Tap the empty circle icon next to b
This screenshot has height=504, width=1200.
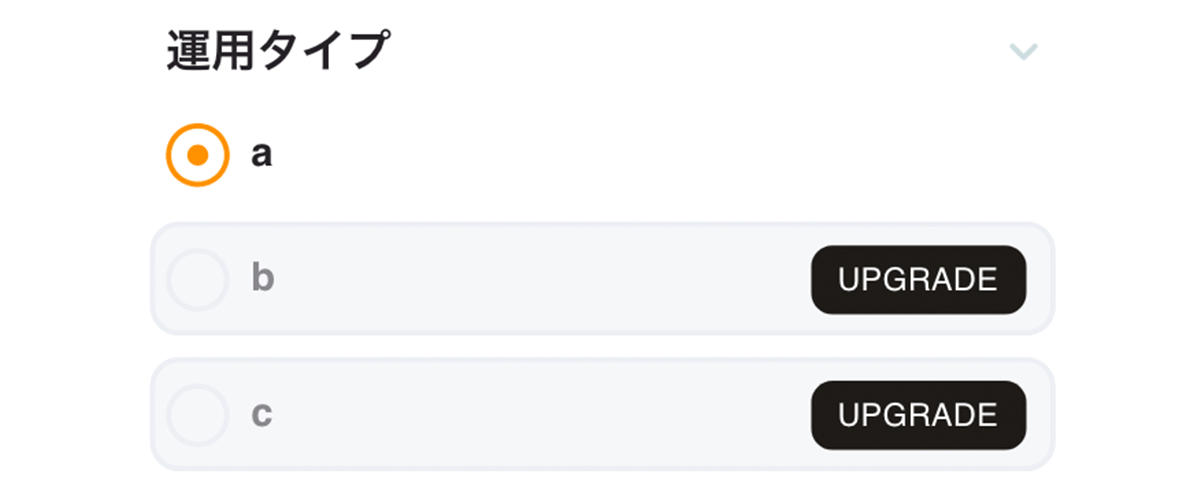click(198, 279)
